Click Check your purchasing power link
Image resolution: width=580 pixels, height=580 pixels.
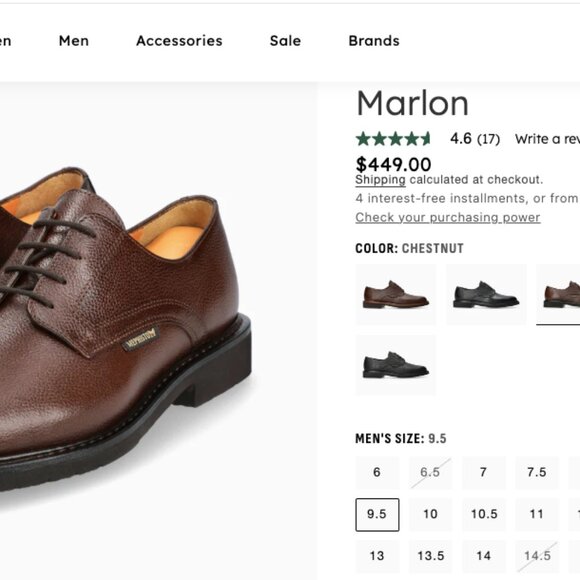pos(448,217)
